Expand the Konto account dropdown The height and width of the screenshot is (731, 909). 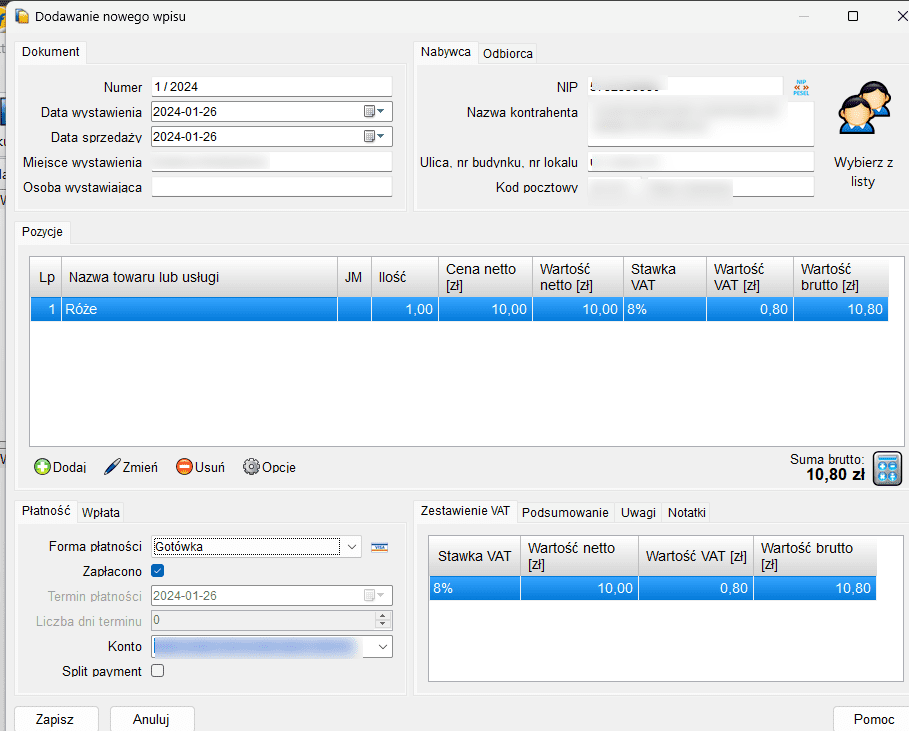(381, 647)
